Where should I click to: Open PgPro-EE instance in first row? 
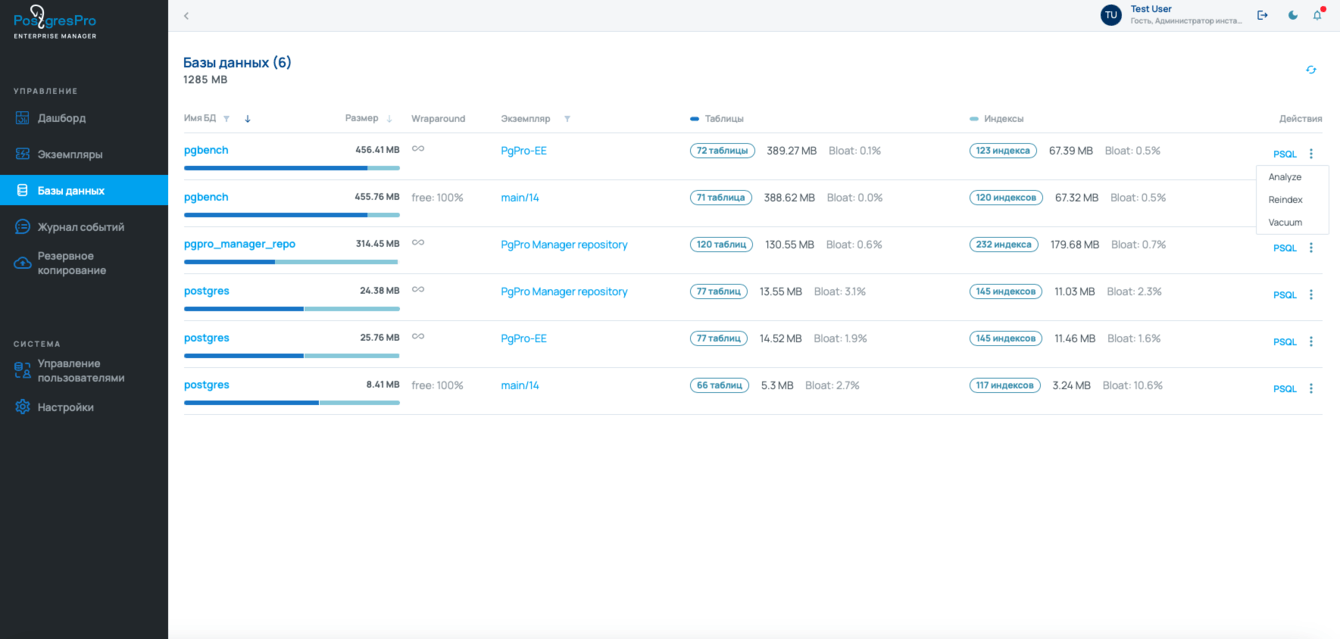point(524,151)
